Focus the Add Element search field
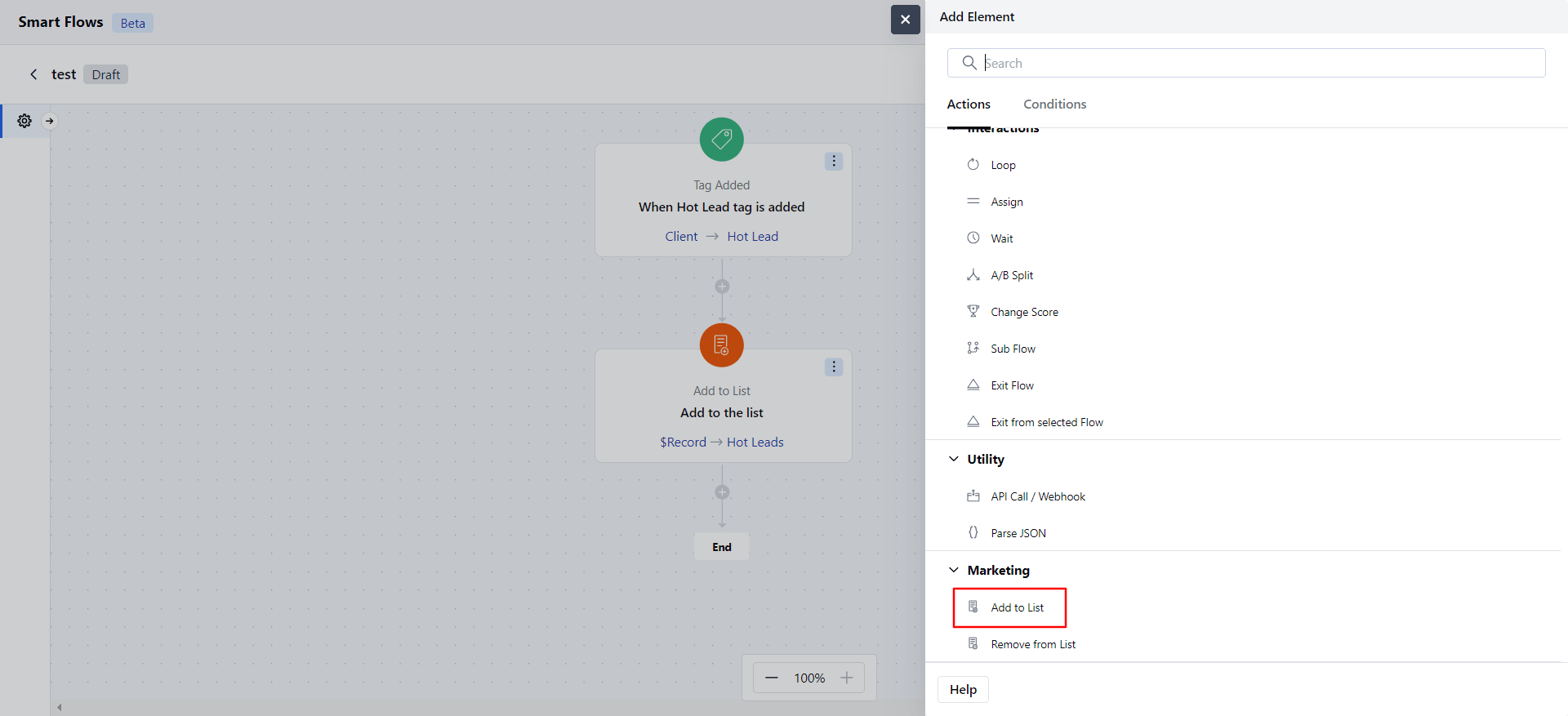Image resolution: width=1568 pixels, height=716 pixels. tap(1246, 63)
